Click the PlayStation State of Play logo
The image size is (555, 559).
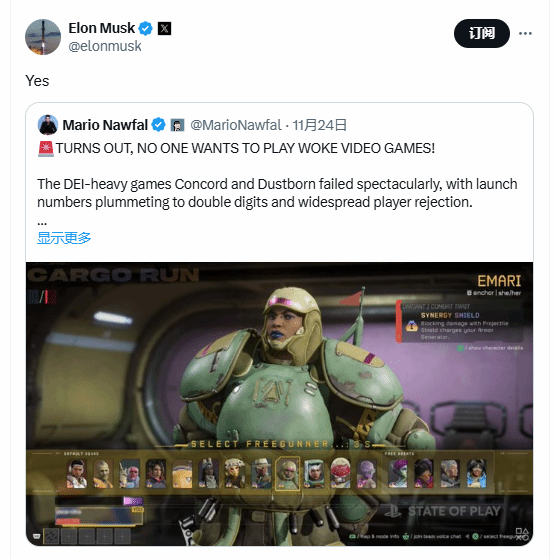443,511
